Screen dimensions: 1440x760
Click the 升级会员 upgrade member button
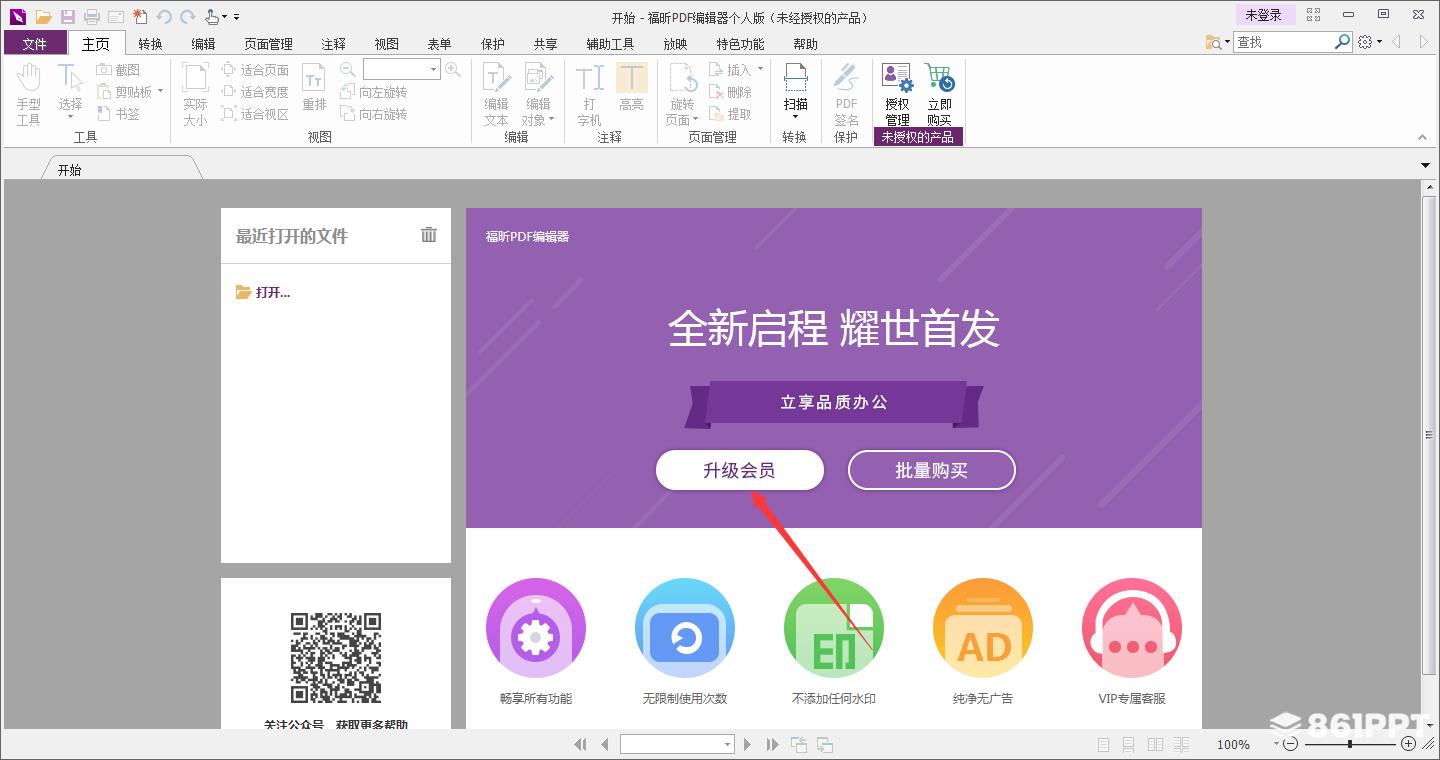(739, 470)
